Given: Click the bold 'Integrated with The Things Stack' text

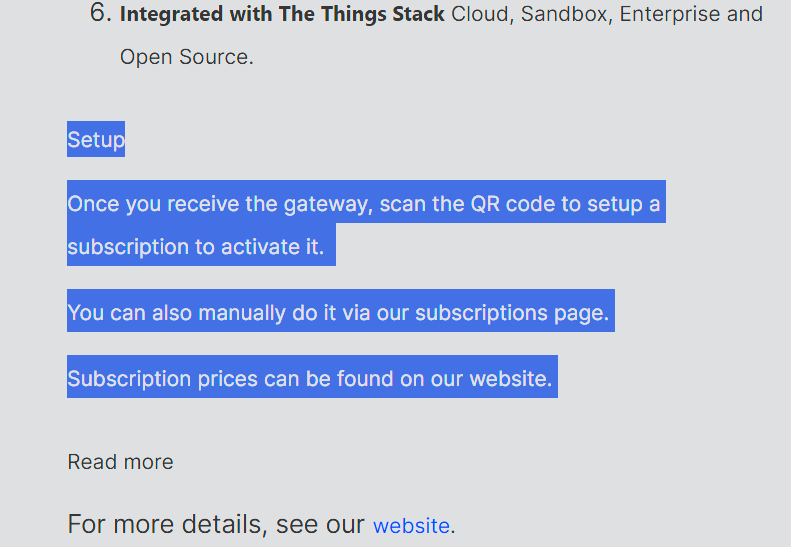Looking at the screenshot, I should coord(282,14).
